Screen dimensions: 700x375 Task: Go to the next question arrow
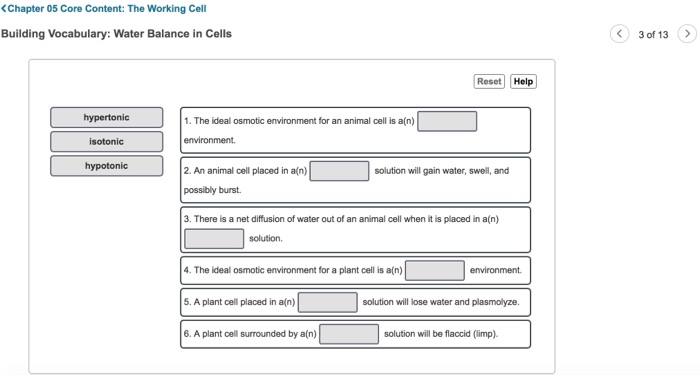point(687,34)
